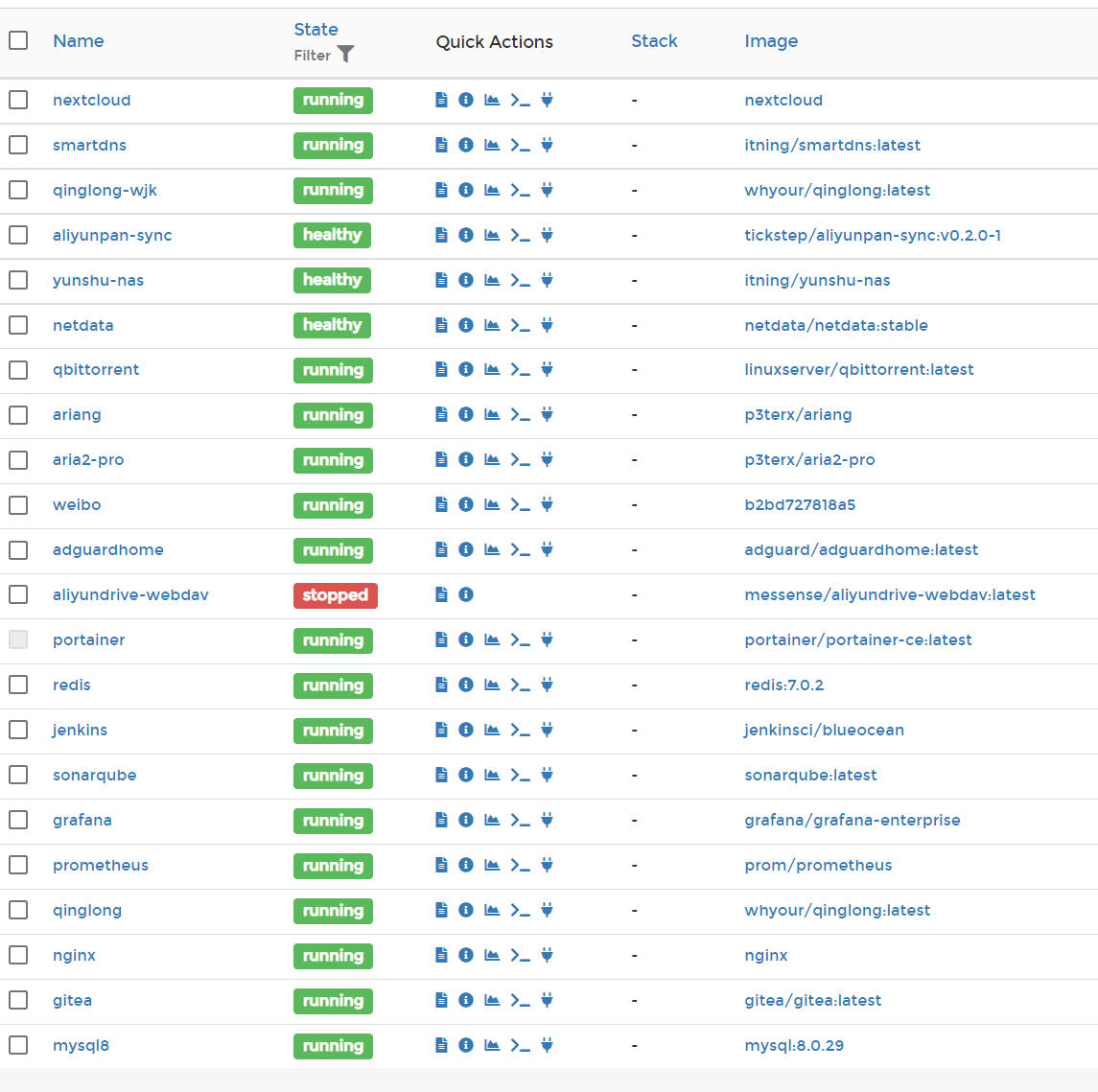Open logs icon for grafana container

[x=441, y=820]
